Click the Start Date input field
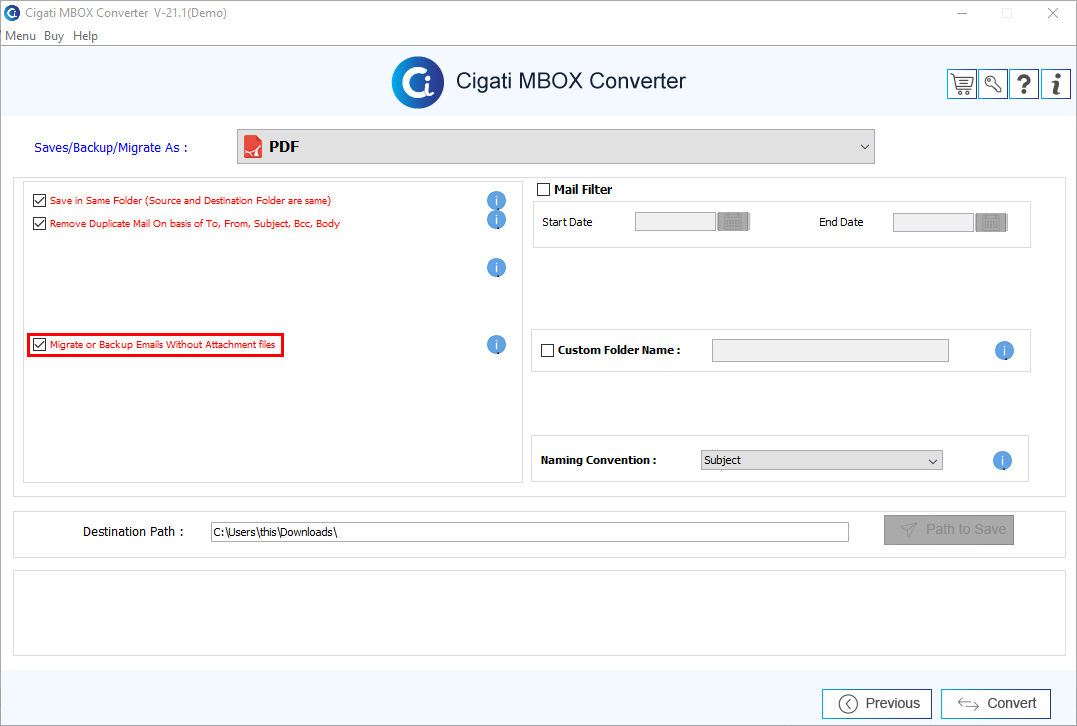 (675, 222)
